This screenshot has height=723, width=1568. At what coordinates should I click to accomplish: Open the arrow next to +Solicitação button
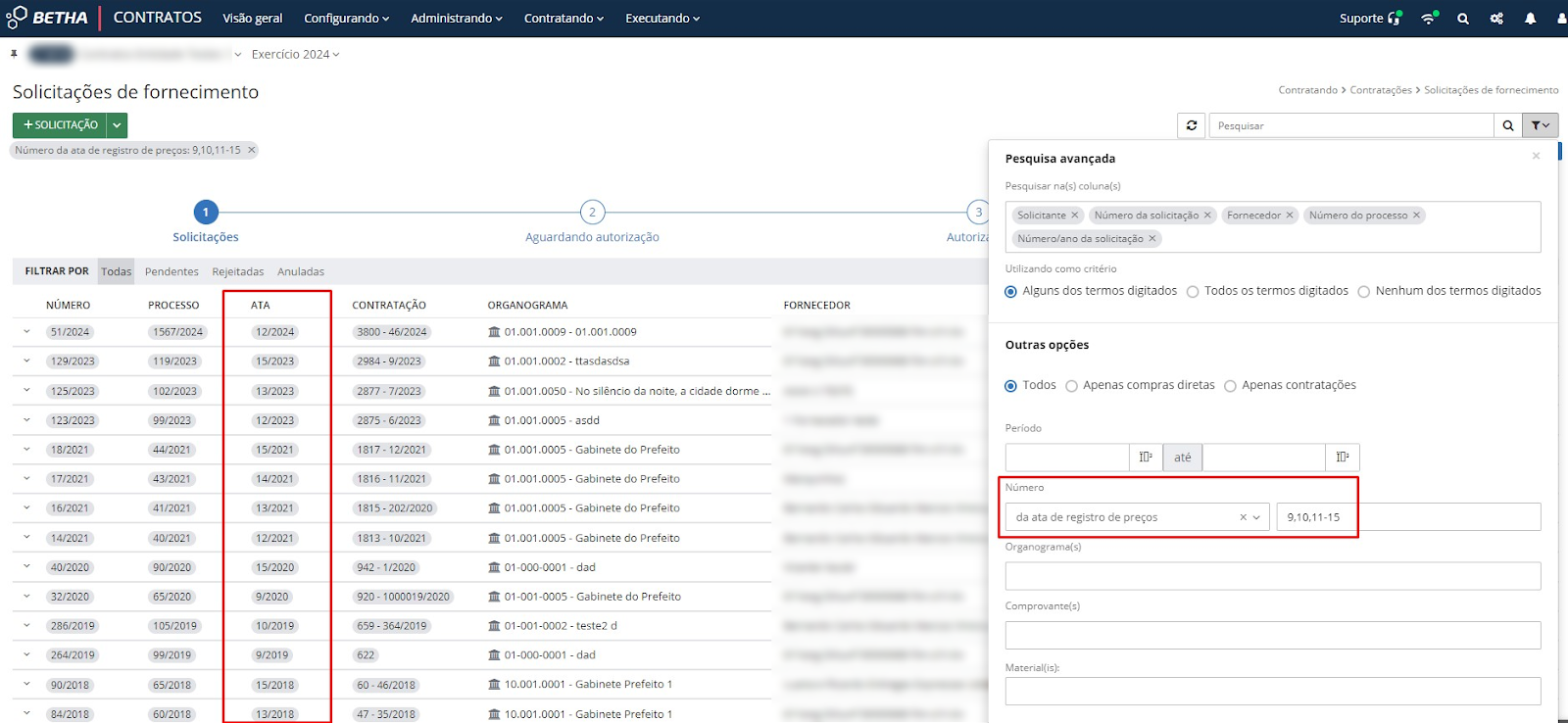coord(117,125)
